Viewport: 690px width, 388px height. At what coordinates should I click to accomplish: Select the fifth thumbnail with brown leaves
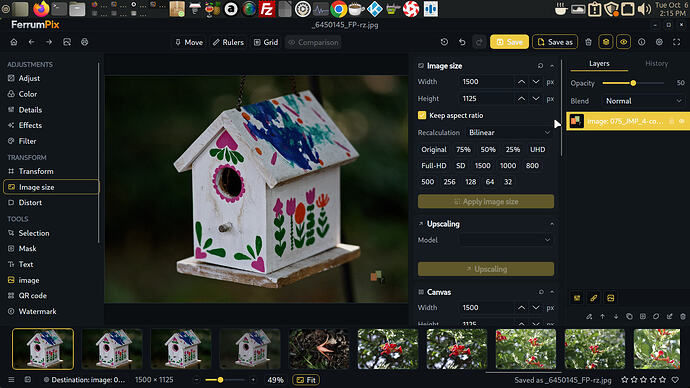[319, 349]
